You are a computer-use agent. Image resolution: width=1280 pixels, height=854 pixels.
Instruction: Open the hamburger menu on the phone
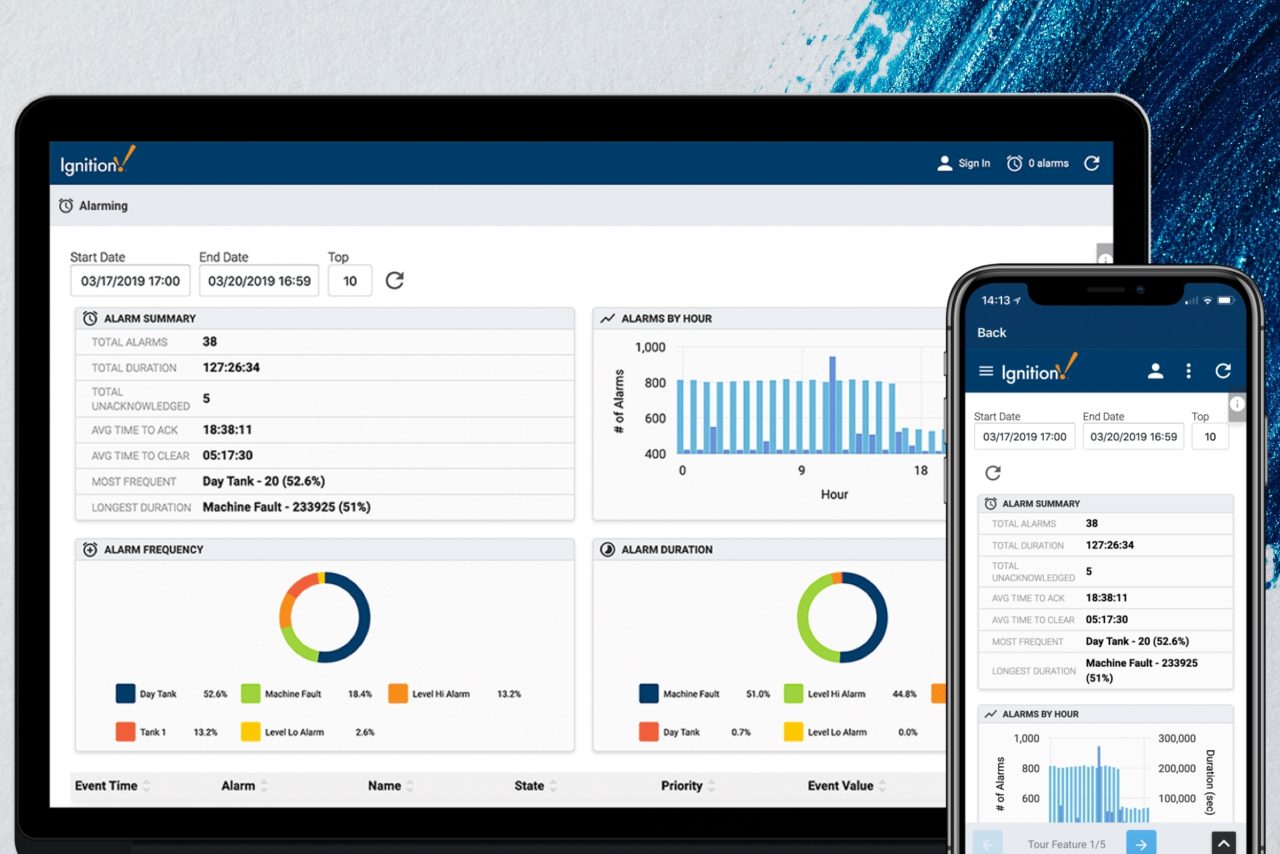pos(986,371)
